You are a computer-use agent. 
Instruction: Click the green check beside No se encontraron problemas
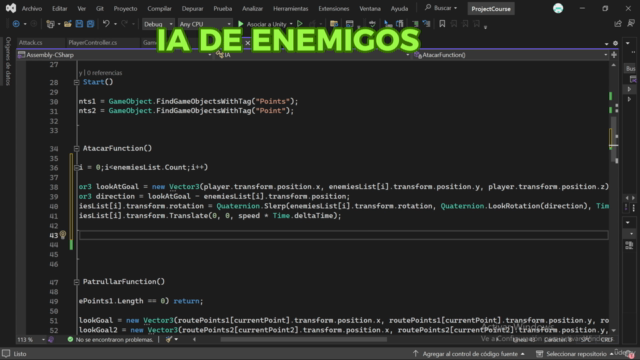[70, 340]
